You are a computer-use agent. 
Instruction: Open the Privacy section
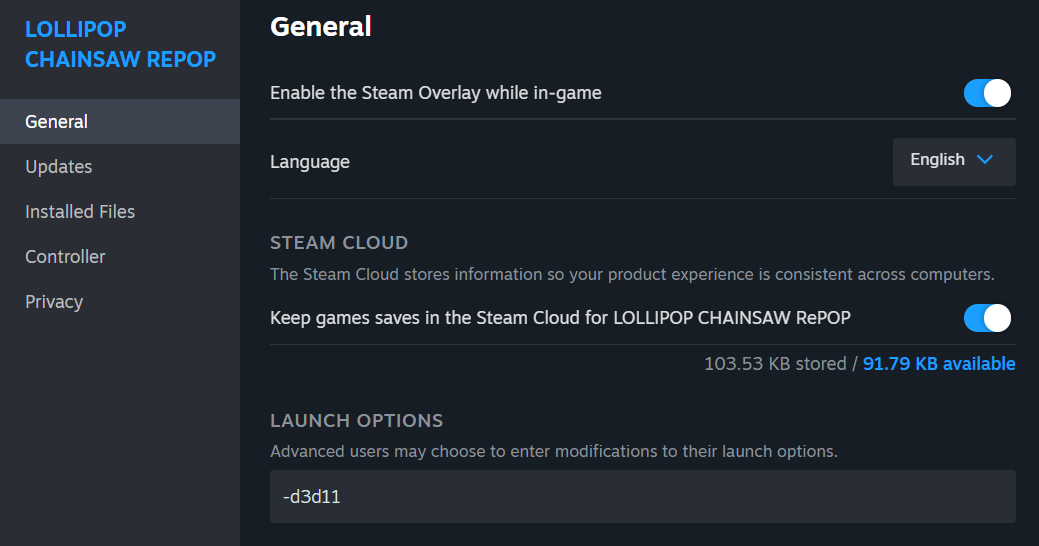tap(54, 302)
